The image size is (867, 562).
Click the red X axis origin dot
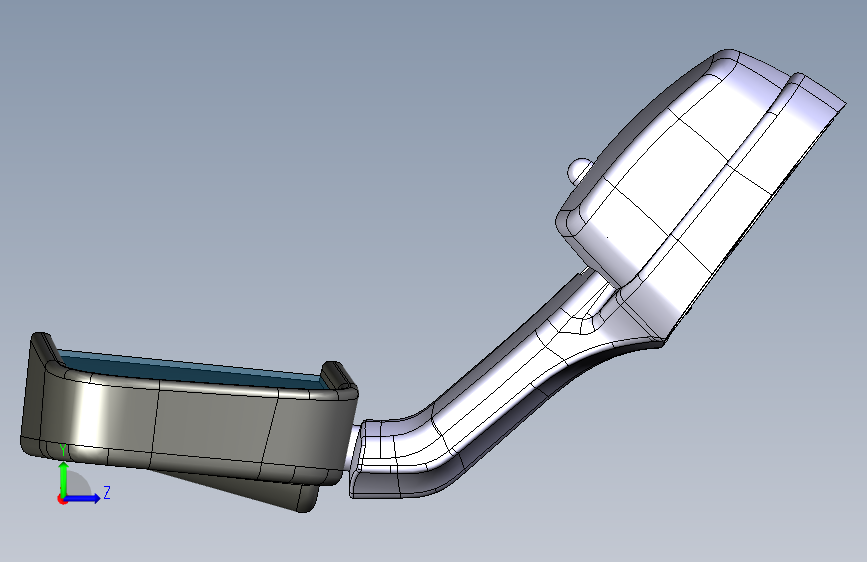pyautogui.click(x=61, y=499)
